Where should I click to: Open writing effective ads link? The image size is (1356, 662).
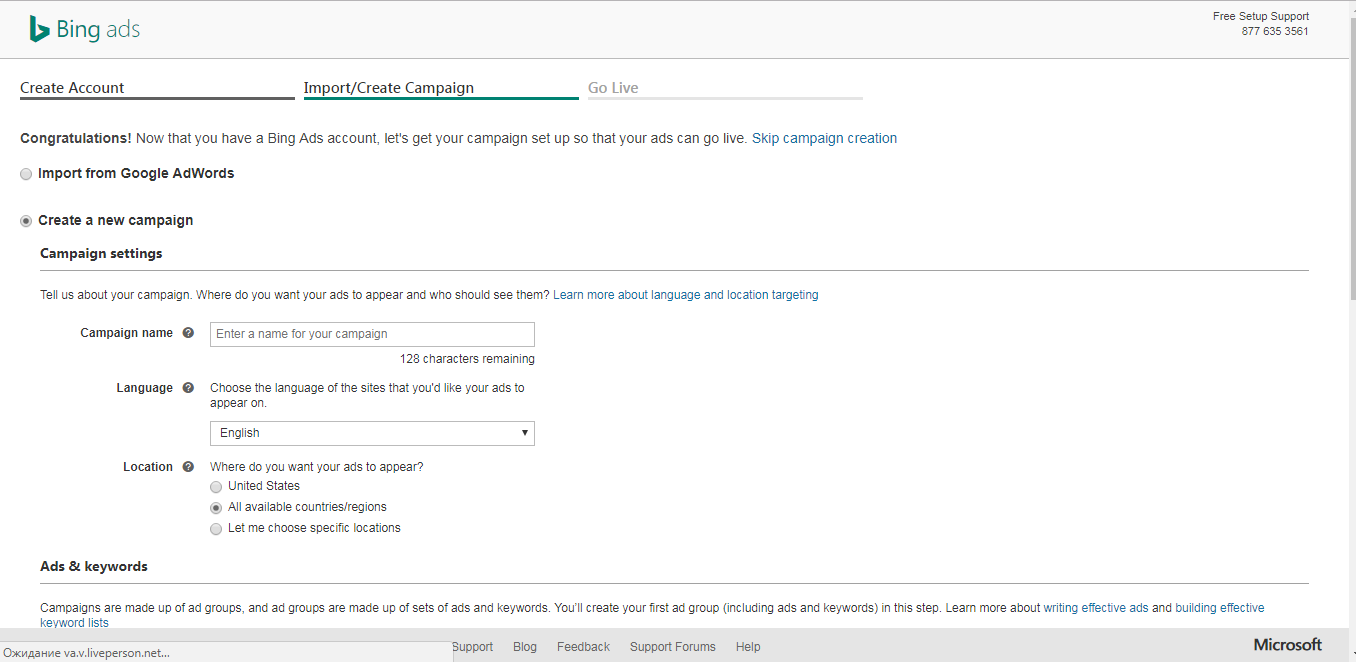pyautogui.click(x=1095, y=608)
